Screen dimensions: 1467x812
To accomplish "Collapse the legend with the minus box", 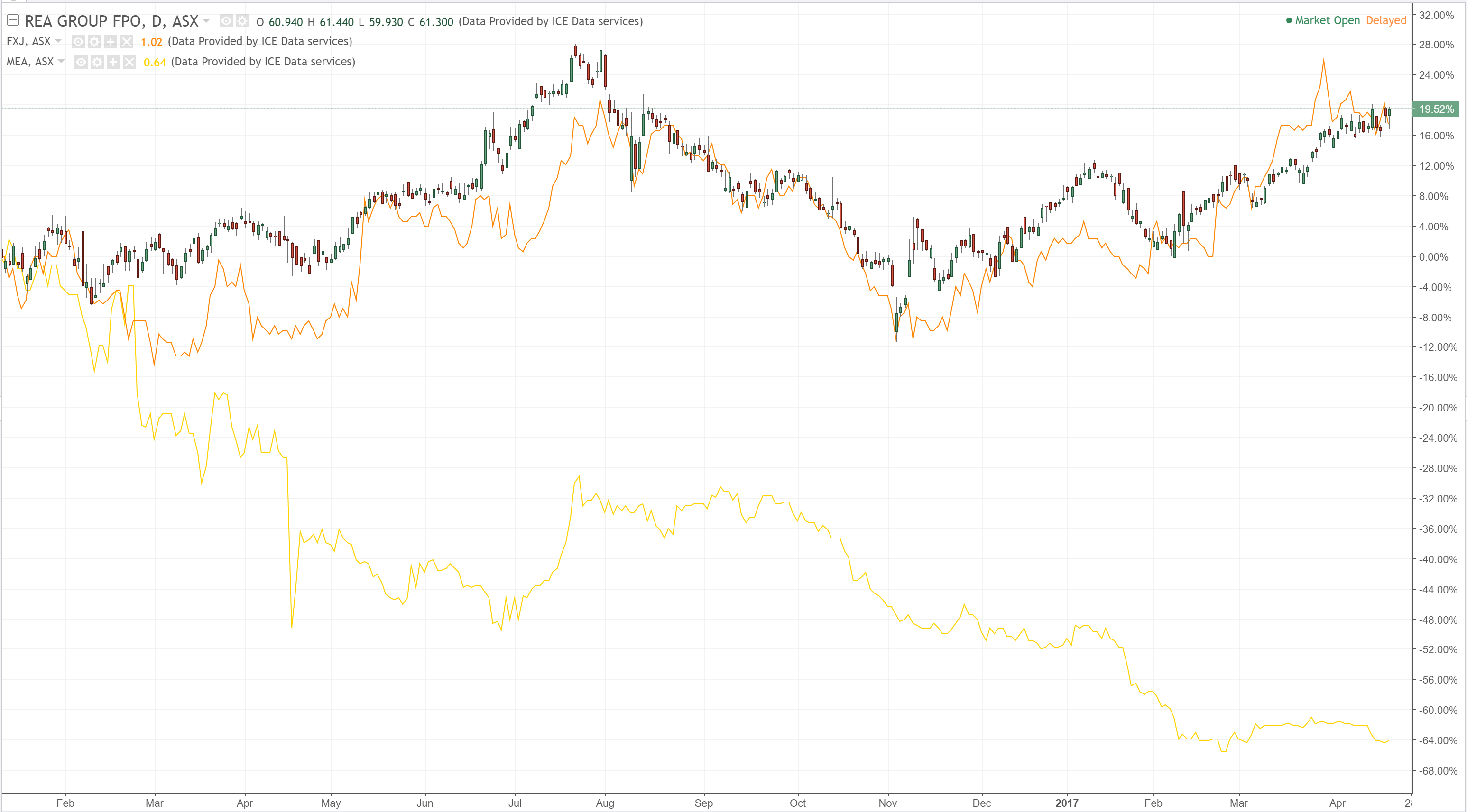I will coord(13,20).
